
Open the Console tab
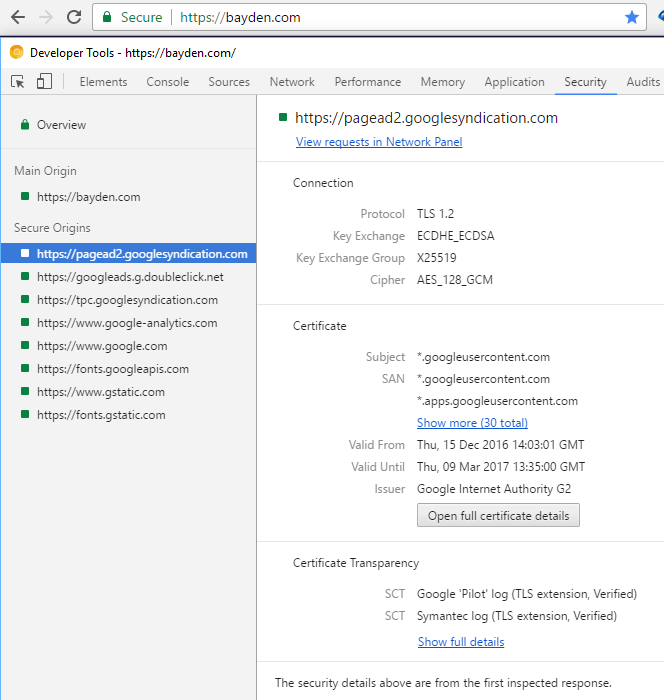167,82
